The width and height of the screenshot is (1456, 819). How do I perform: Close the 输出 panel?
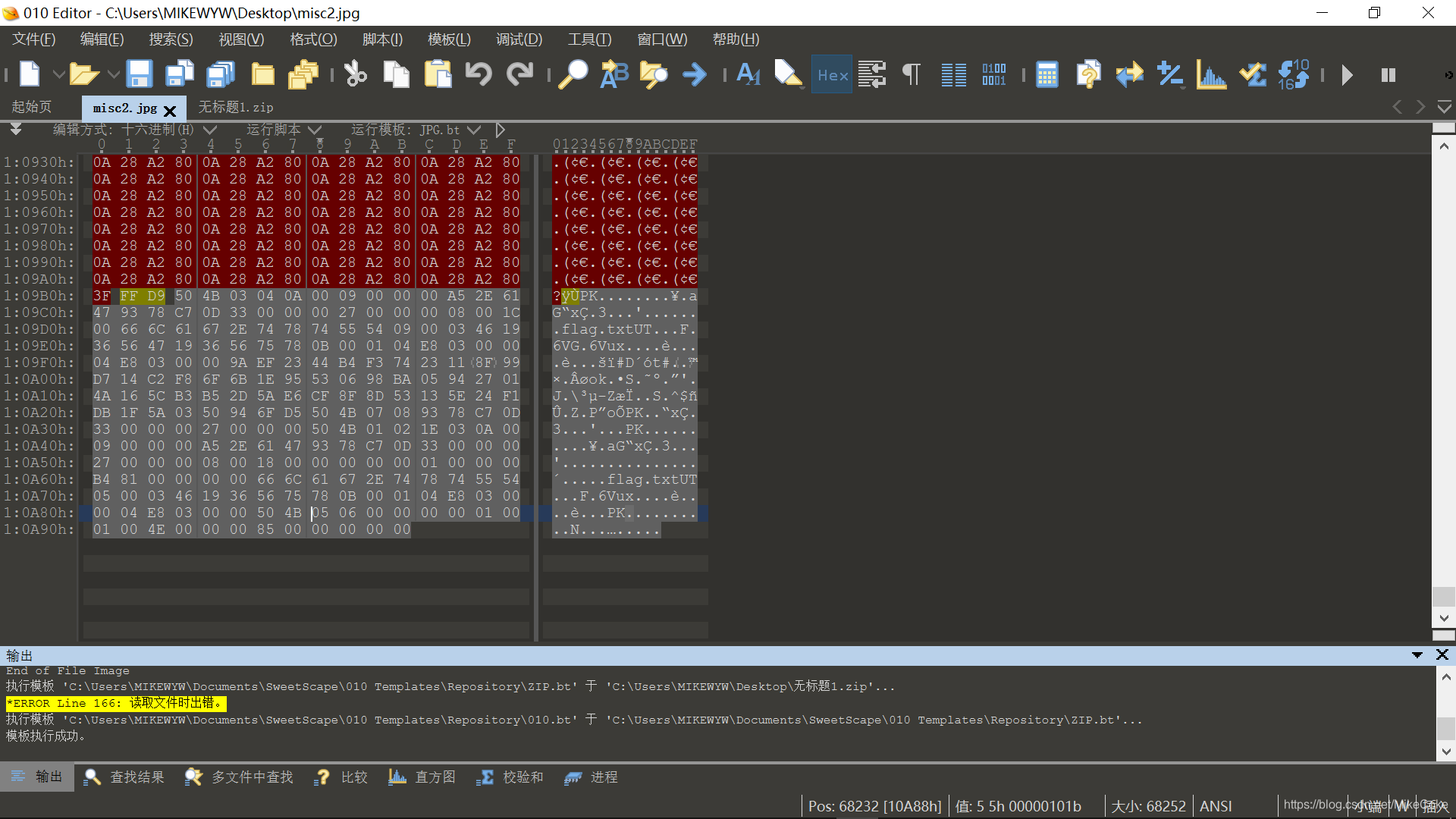(x=1442, y=654)
